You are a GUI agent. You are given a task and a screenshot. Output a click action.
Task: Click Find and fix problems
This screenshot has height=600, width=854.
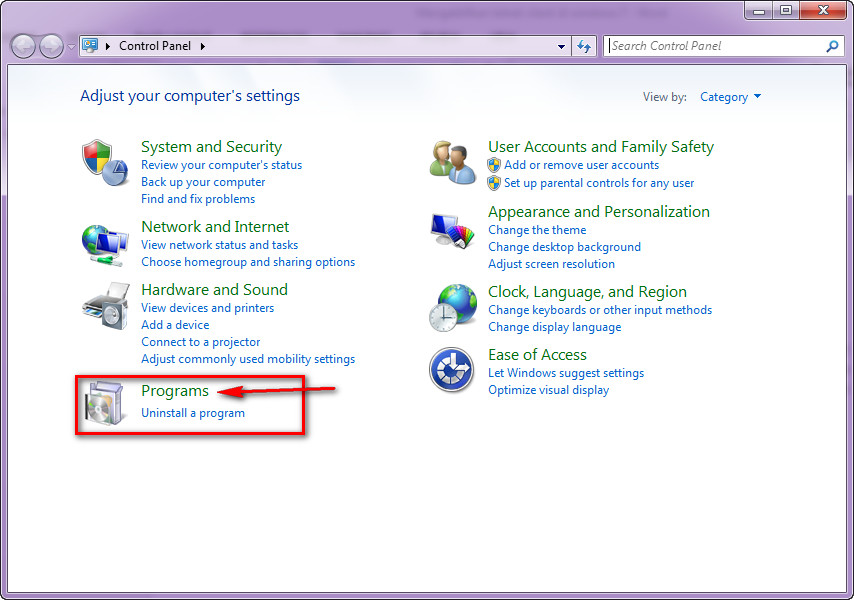[x=198, y=199]
